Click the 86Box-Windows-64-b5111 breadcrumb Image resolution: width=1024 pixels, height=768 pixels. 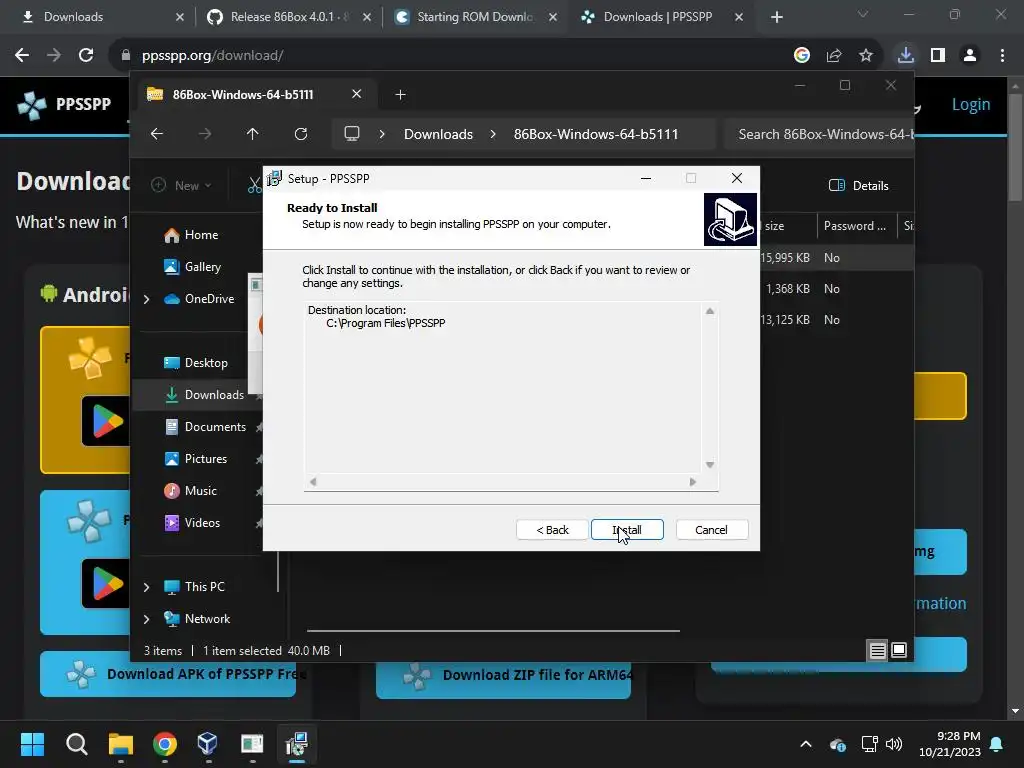pyautogui.click(x=596, y=134)
